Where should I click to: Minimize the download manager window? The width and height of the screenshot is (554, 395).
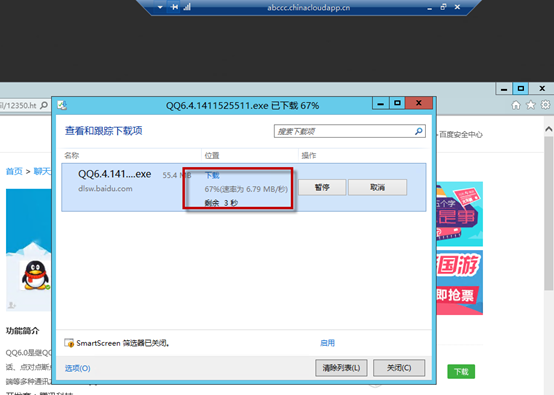pyautogui.click(x=381, y=104)
